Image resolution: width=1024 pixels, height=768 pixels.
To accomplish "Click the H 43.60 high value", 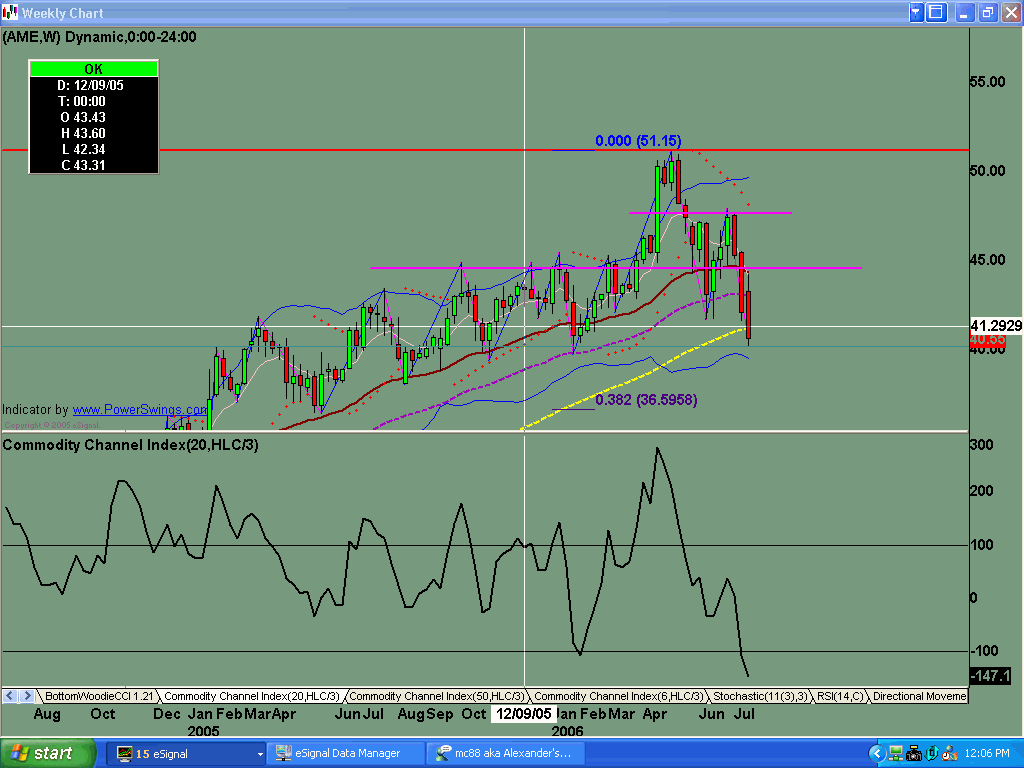I will tap(83, 133).
